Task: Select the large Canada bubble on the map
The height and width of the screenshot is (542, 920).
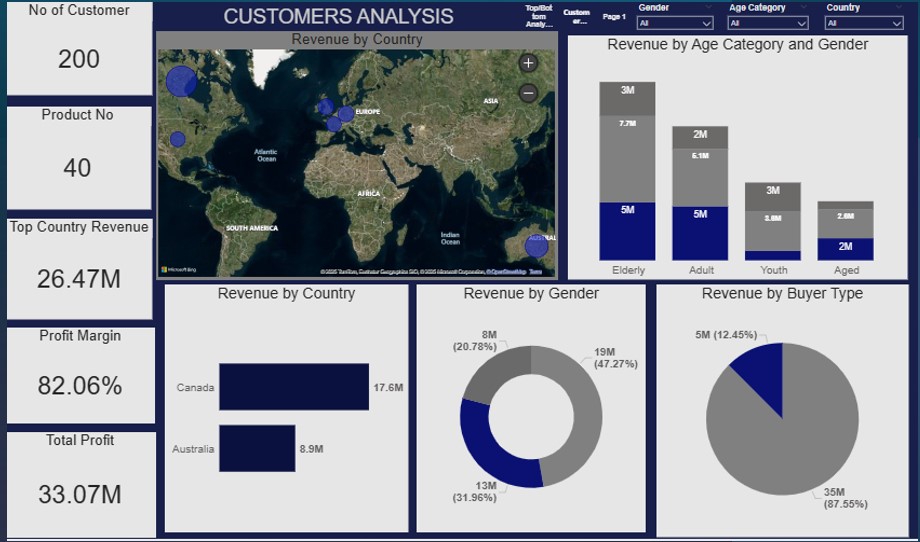Action: pos(181,82)
